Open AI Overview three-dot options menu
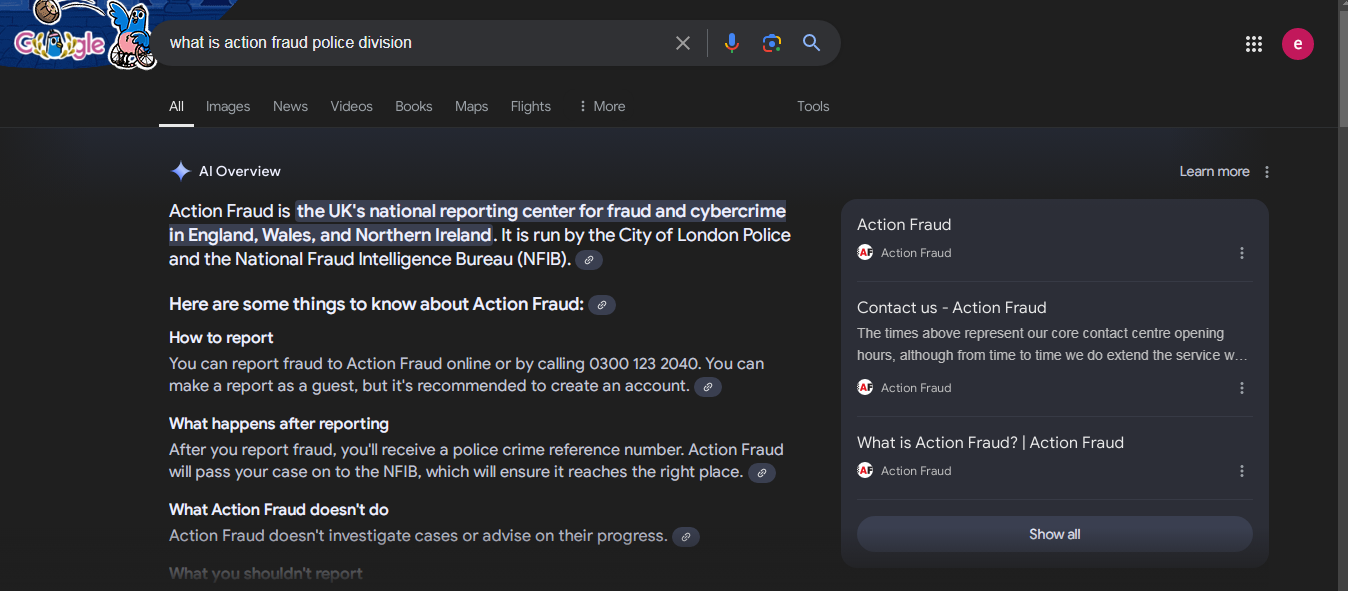Viewport: 1348px width, 591px height. click(x=1267, y=172)
